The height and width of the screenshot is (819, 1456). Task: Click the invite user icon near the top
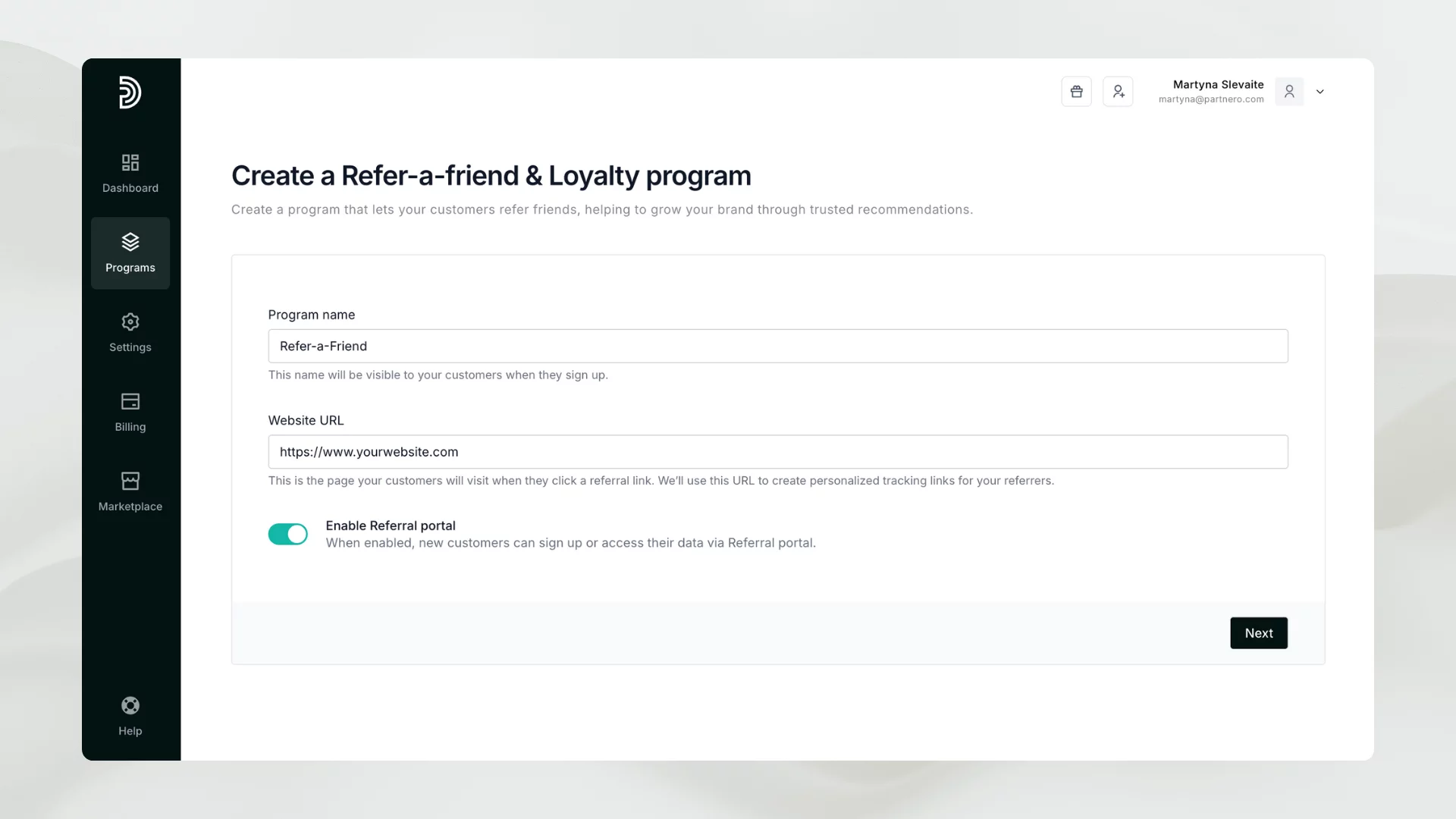[1118, 91]
